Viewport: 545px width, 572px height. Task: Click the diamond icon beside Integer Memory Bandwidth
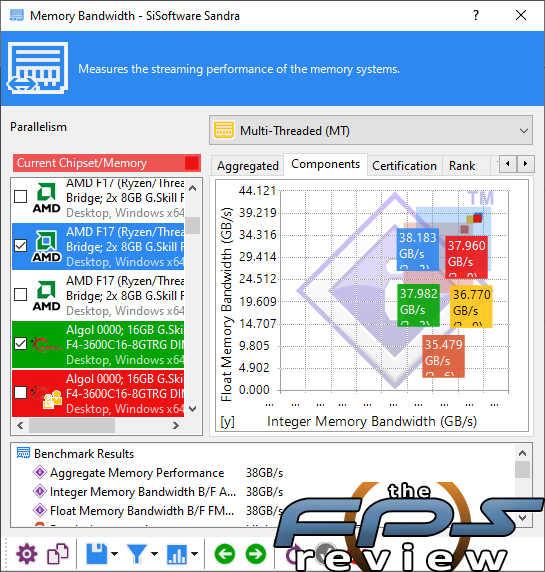(40, 491)
